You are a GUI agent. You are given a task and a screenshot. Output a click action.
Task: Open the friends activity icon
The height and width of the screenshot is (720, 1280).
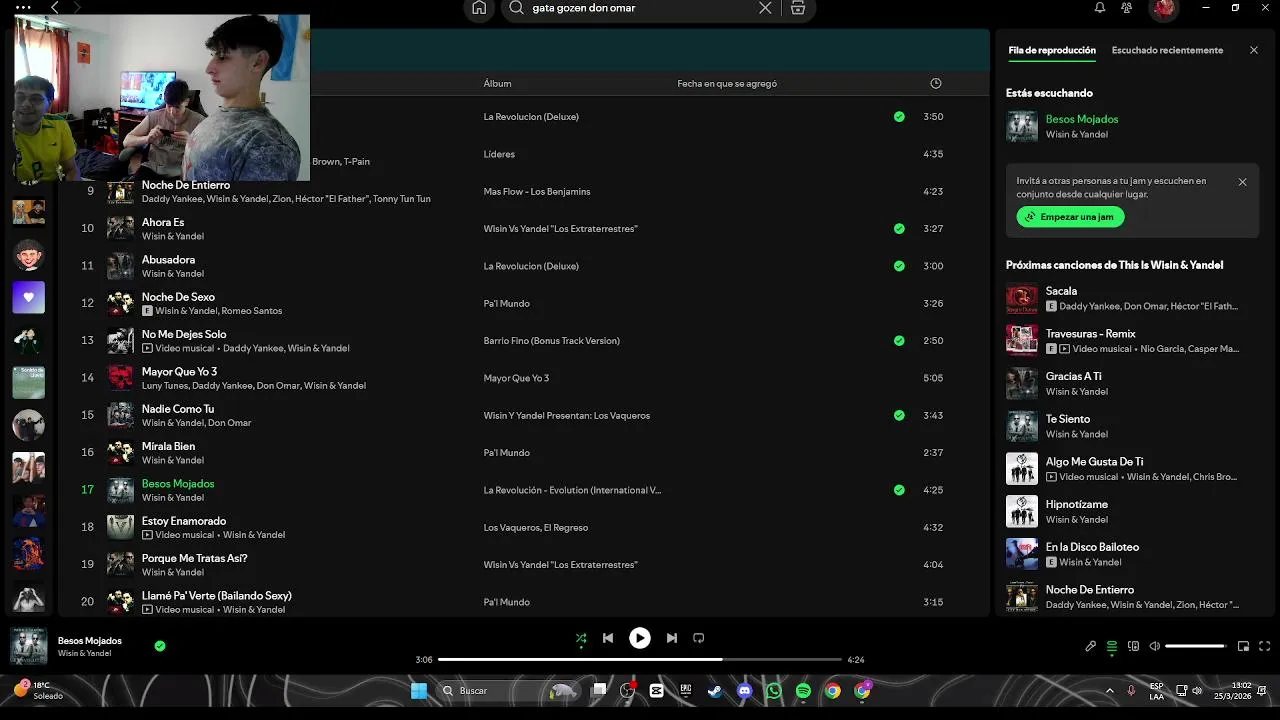pyautogui.click(x=1127, y=8)
